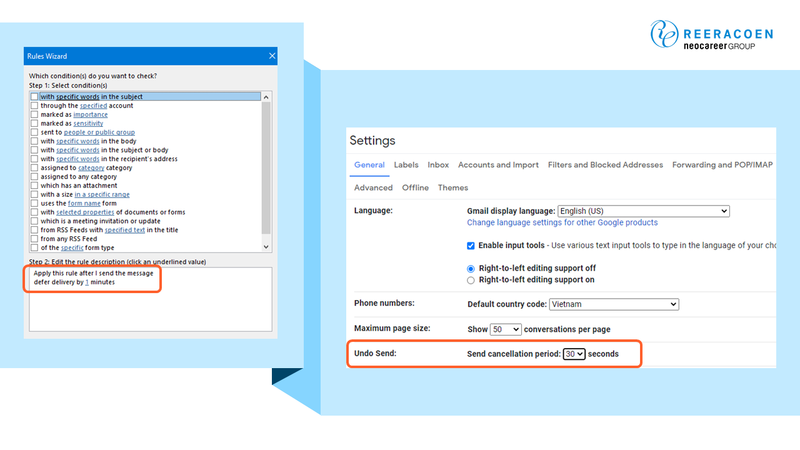Open Gmail display language dropdown
This screenshot has height=450, width=800.
click(643, 211)
